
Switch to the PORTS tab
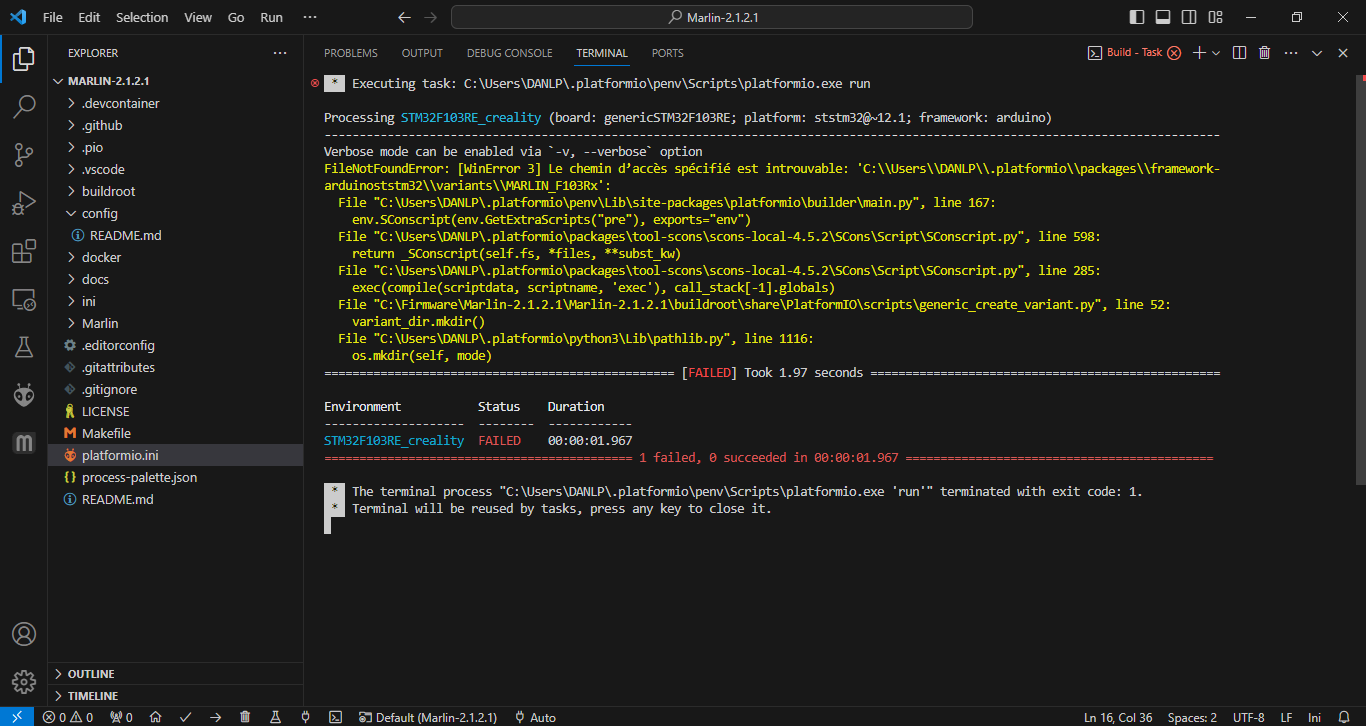(668, 53)
